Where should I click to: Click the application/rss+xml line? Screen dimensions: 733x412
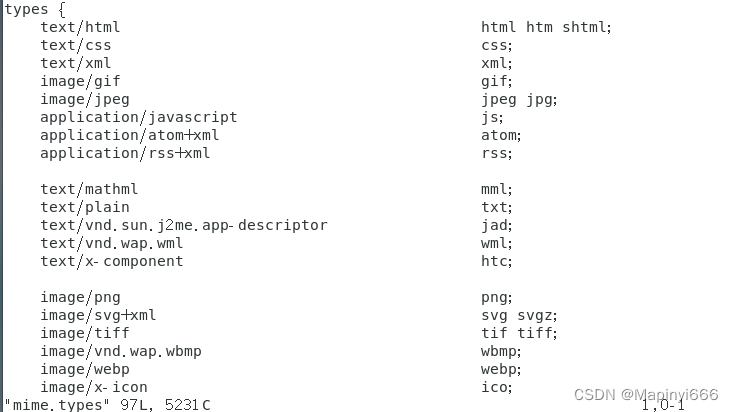[125, 153]
